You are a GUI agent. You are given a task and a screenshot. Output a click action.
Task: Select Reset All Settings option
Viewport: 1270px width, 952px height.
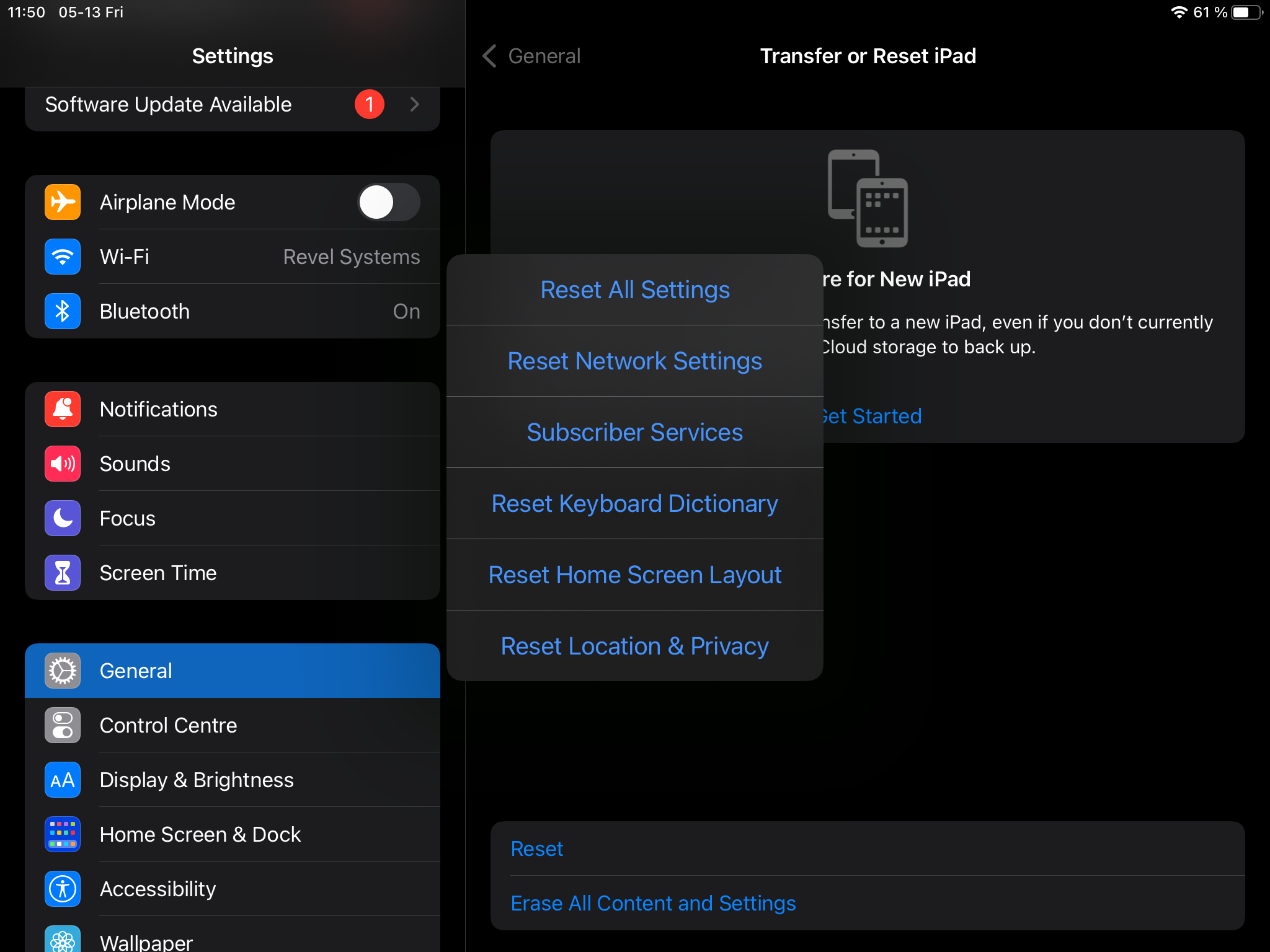pos(634,290)
